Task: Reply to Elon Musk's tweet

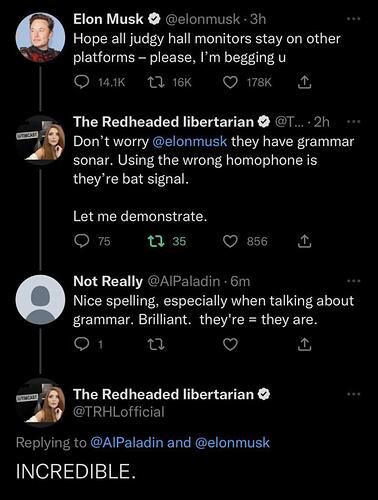Action: click(x=81, y=82)
